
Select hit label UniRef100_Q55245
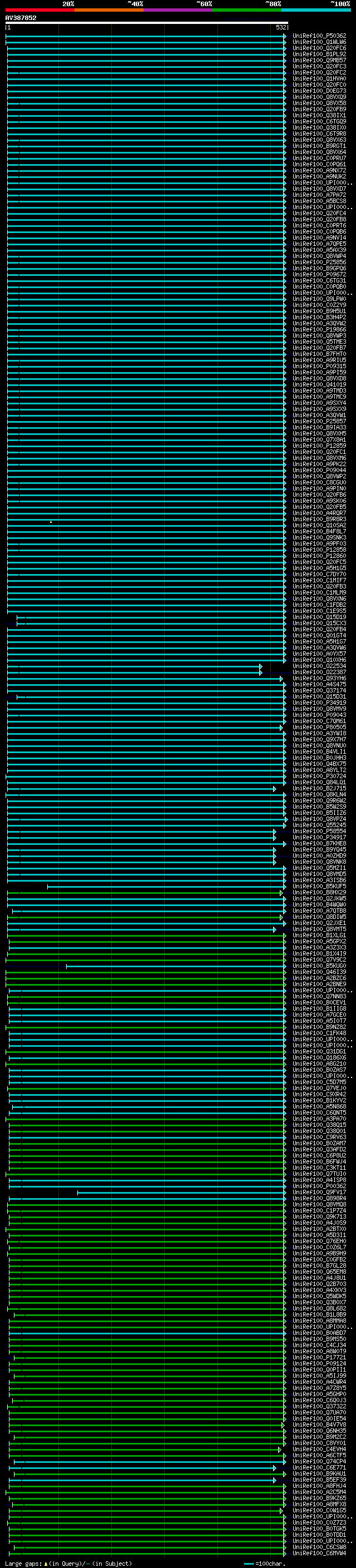pos(319,825)
